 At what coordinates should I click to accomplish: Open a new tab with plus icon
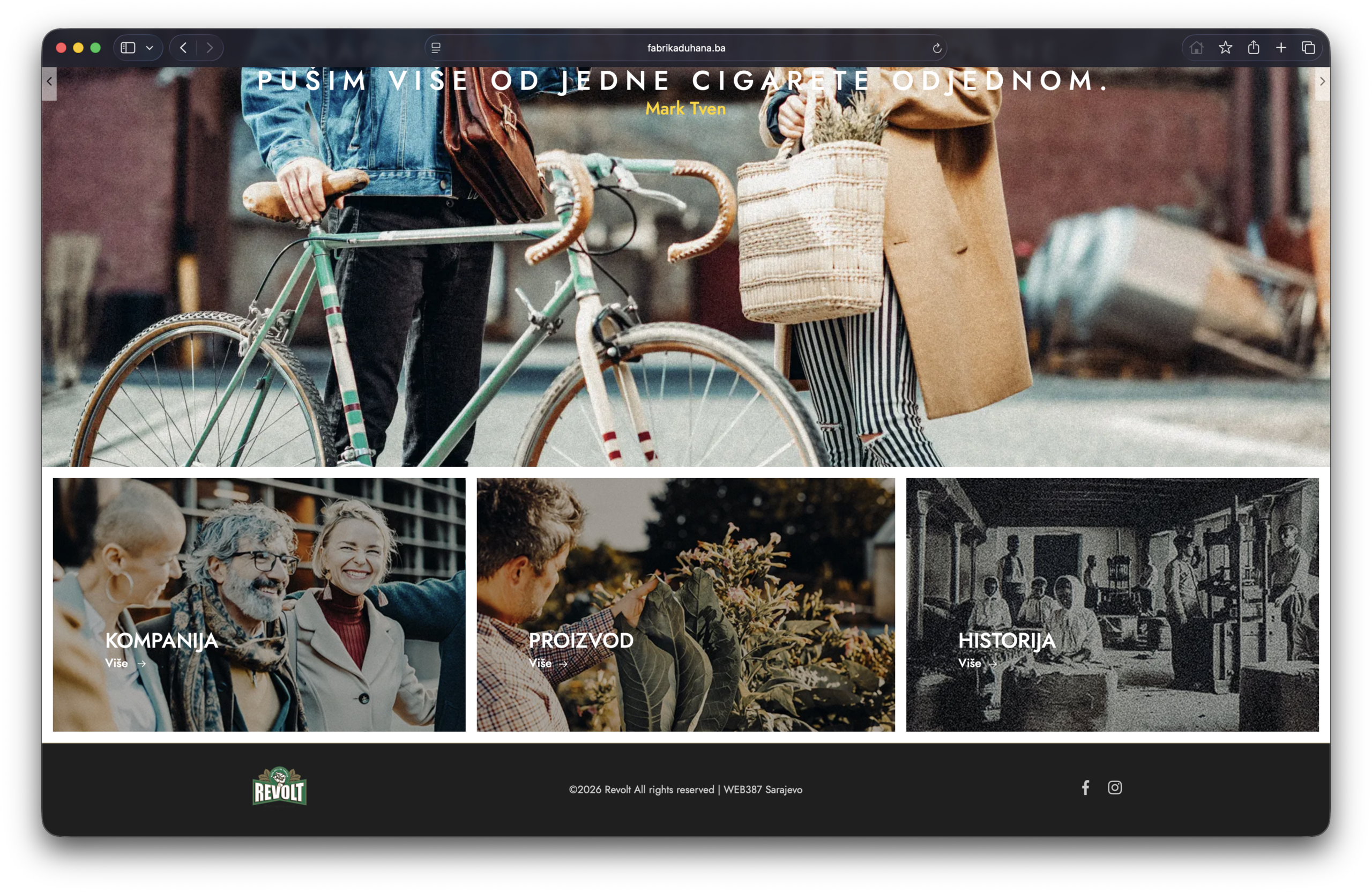pyautogui.click(x=1281, y=48)
